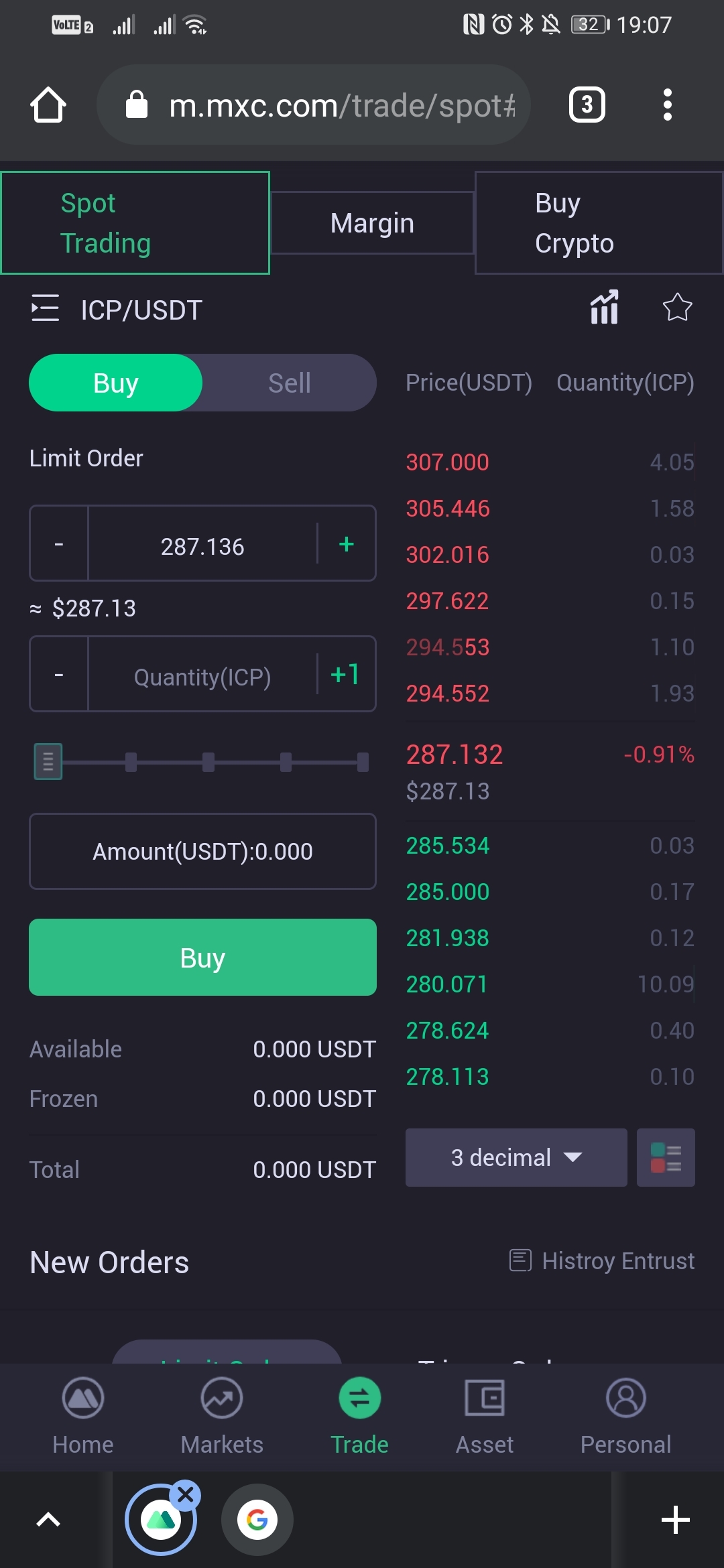
Task: Expand the bottom bar up chevron
Action: coord(48,1520)
